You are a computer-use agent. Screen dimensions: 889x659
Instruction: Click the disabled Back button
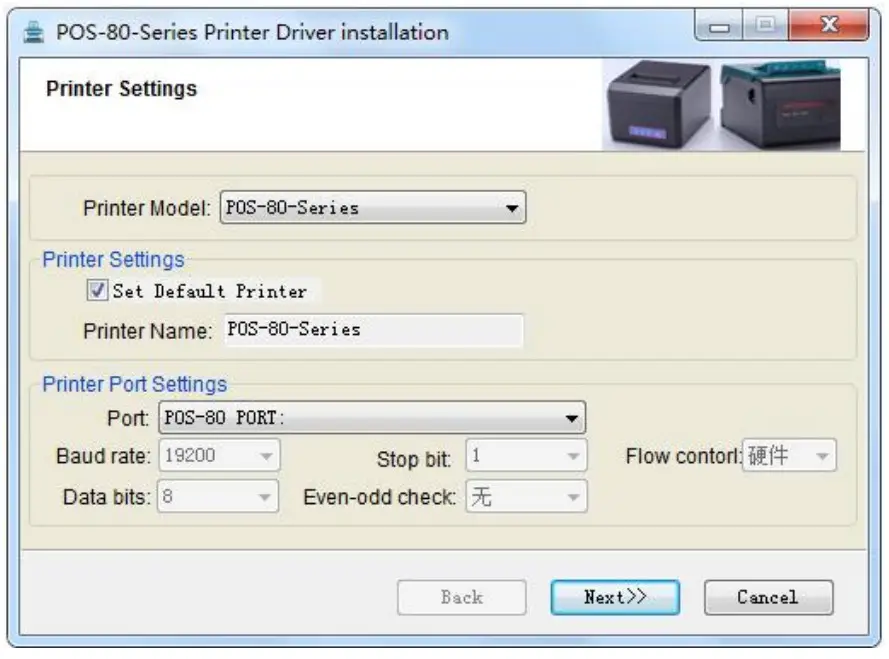[461, 597]
